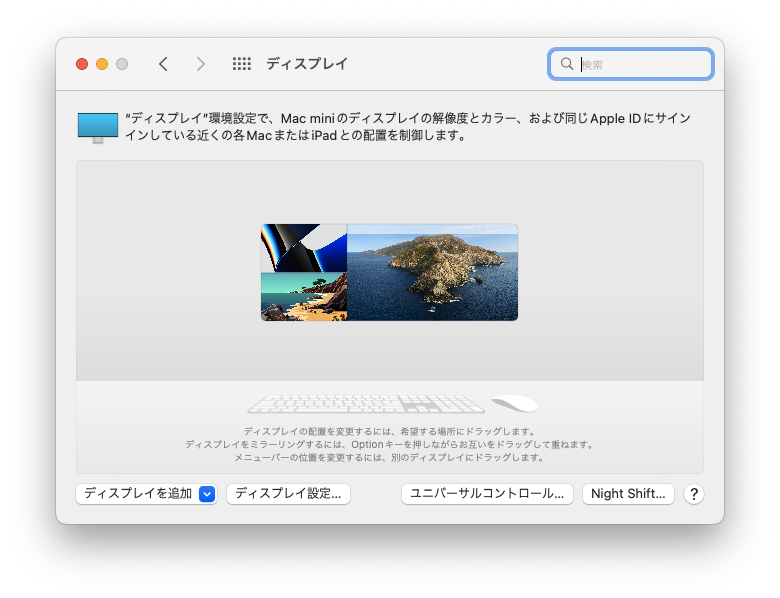
Task: Click the blue monitor display icon
Action: [x=98, y=128]
